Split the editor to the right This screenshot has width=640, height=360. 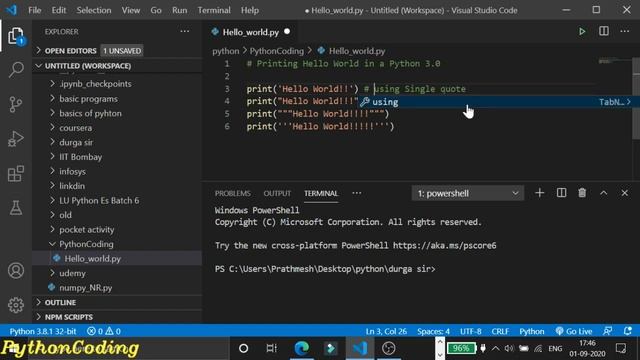(604, 31)
